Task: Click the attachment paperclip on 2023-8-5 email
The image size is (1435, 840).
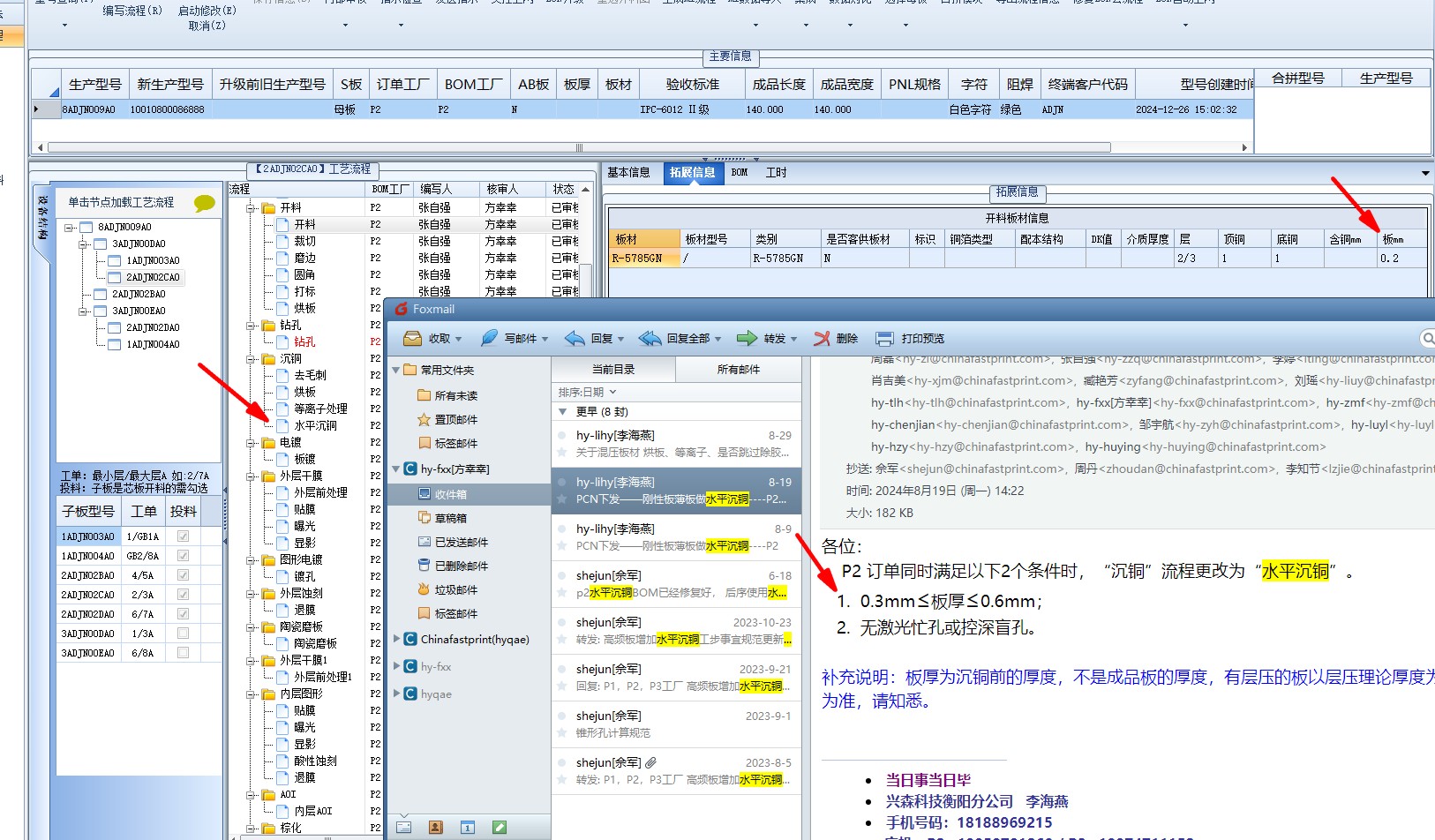Action: point(651,762)
